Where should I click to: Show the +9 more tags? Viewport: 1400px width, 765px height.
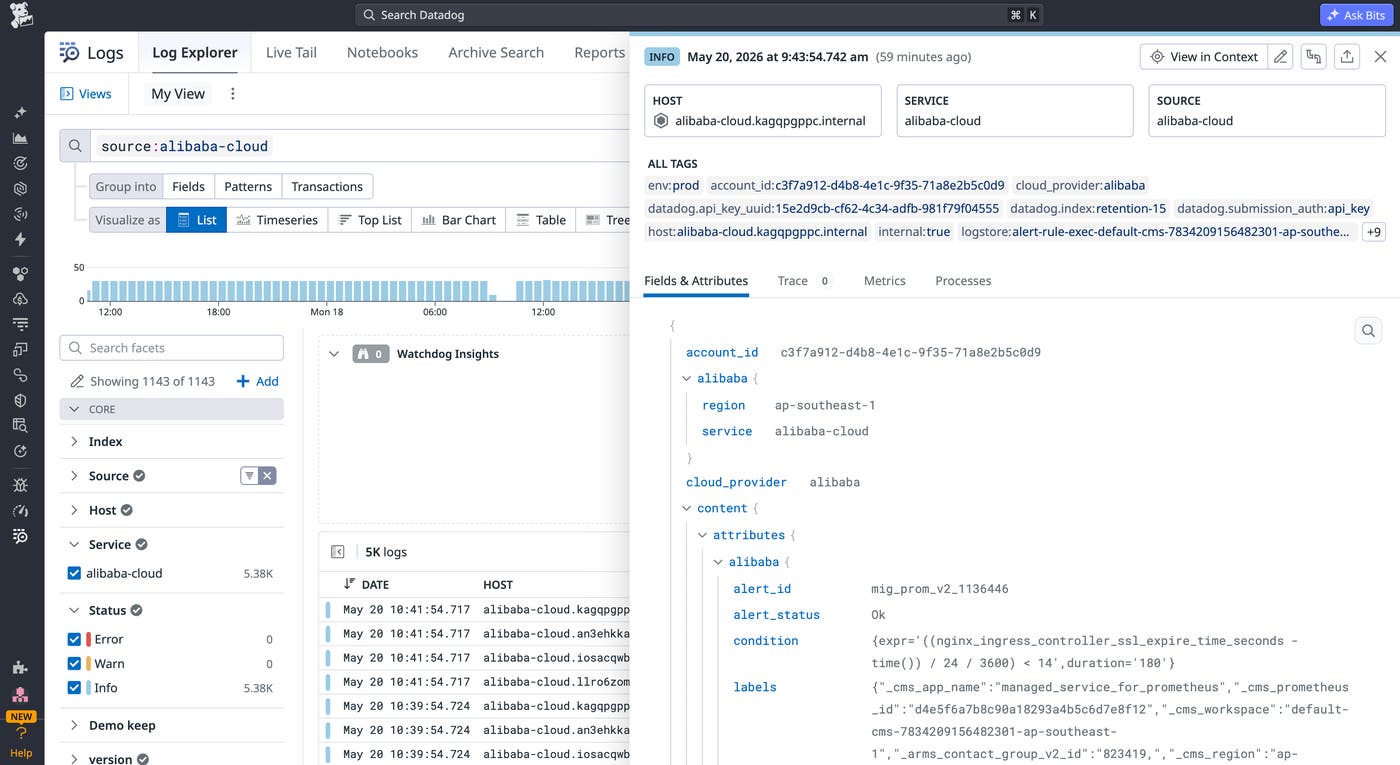click(1373, 232)
